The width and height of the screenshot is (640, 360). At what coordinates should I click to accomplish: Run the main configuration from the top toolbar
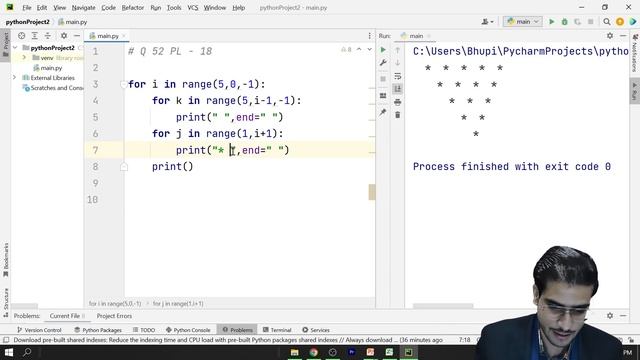tap(551, 22)
